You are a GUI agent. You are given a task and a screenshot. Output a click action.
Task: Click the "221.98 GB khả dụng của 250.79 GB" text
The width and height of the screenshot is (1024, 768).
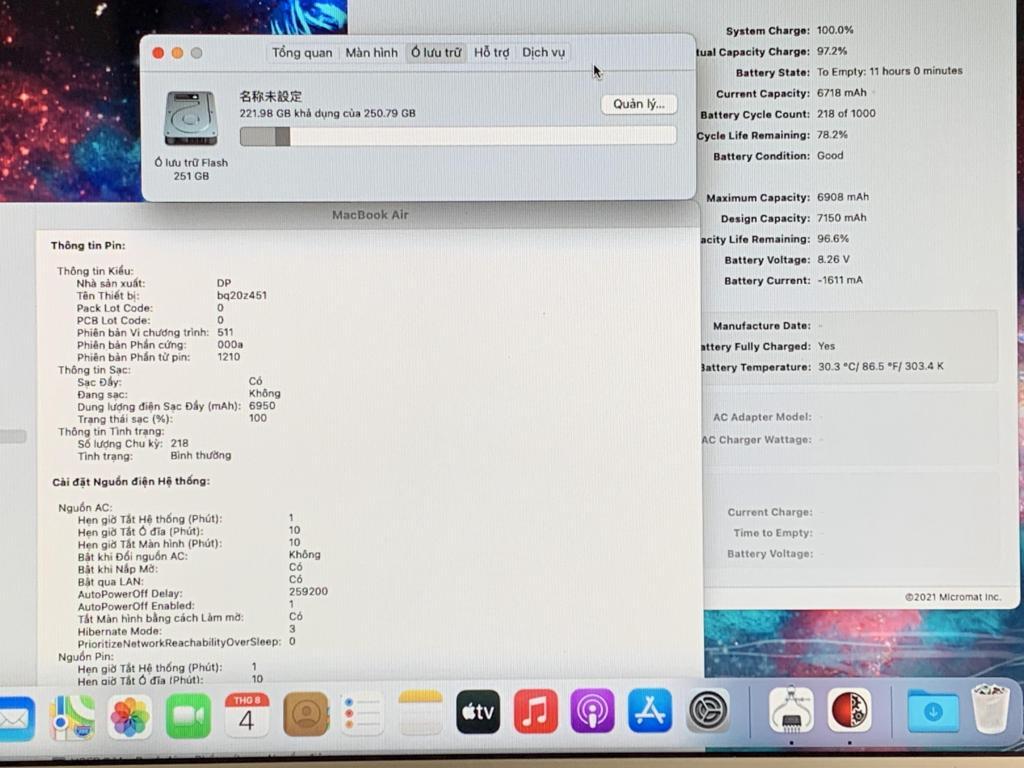click(x=327, y=113)
